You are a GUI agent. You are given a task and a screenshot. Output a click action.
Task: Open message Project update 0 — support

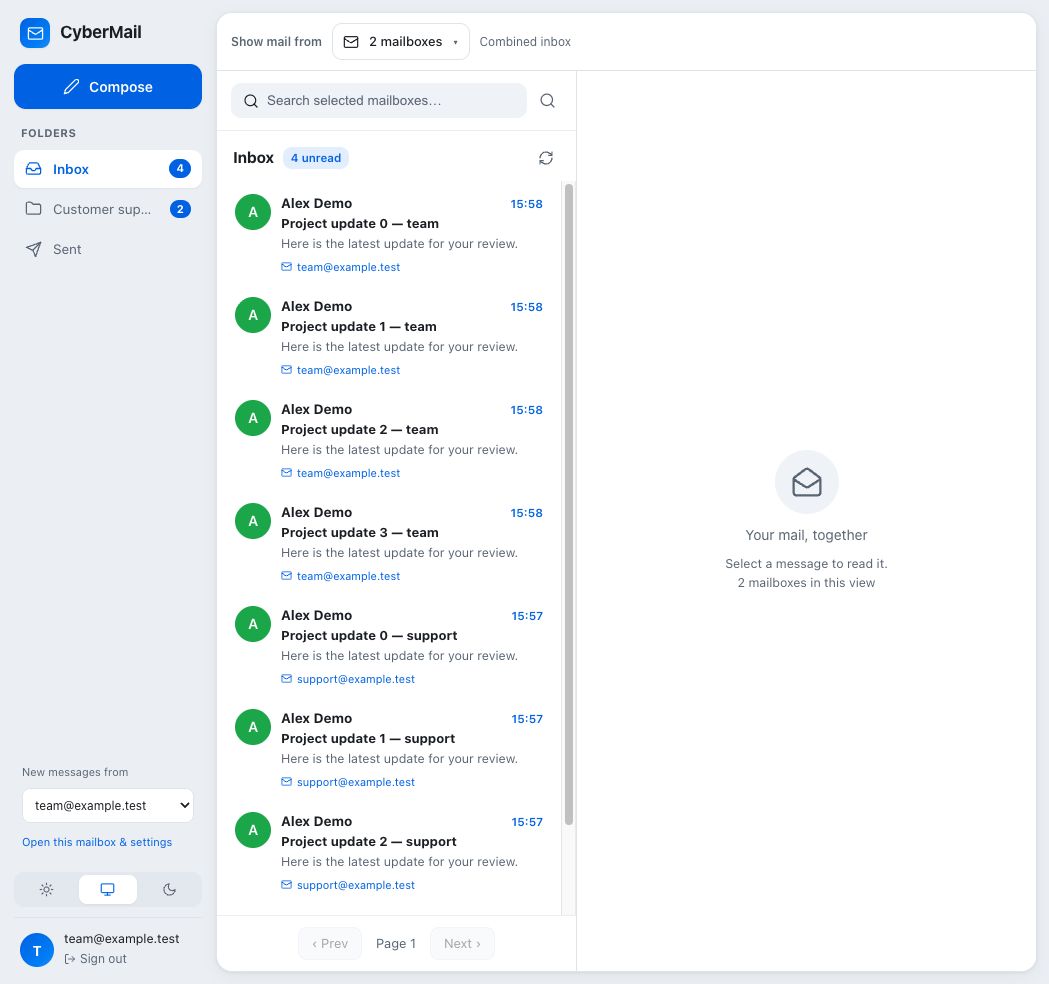tap(389, 646)
